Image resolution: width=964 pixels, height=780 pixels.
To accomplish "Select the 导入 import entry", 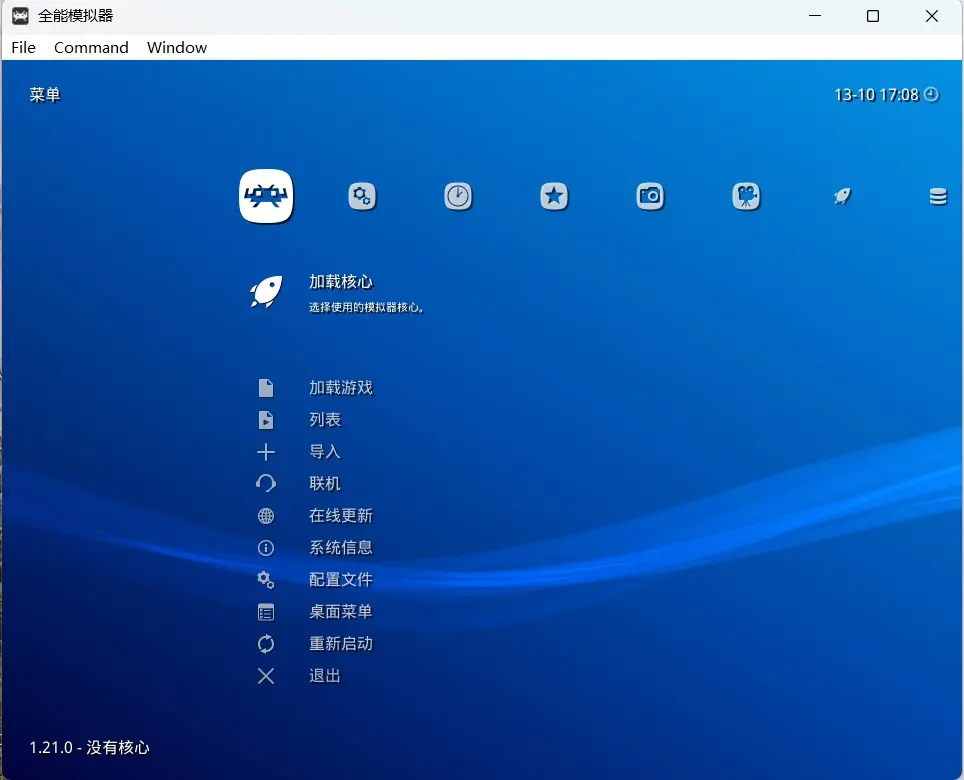I will click(325, 452).
